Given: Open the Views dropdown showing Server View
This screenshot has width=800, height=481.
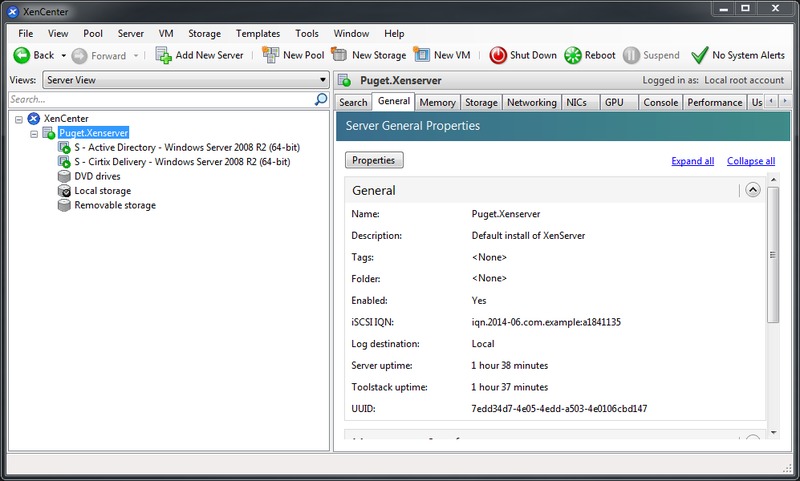Looking at the screenshot, I should point(185,80).
